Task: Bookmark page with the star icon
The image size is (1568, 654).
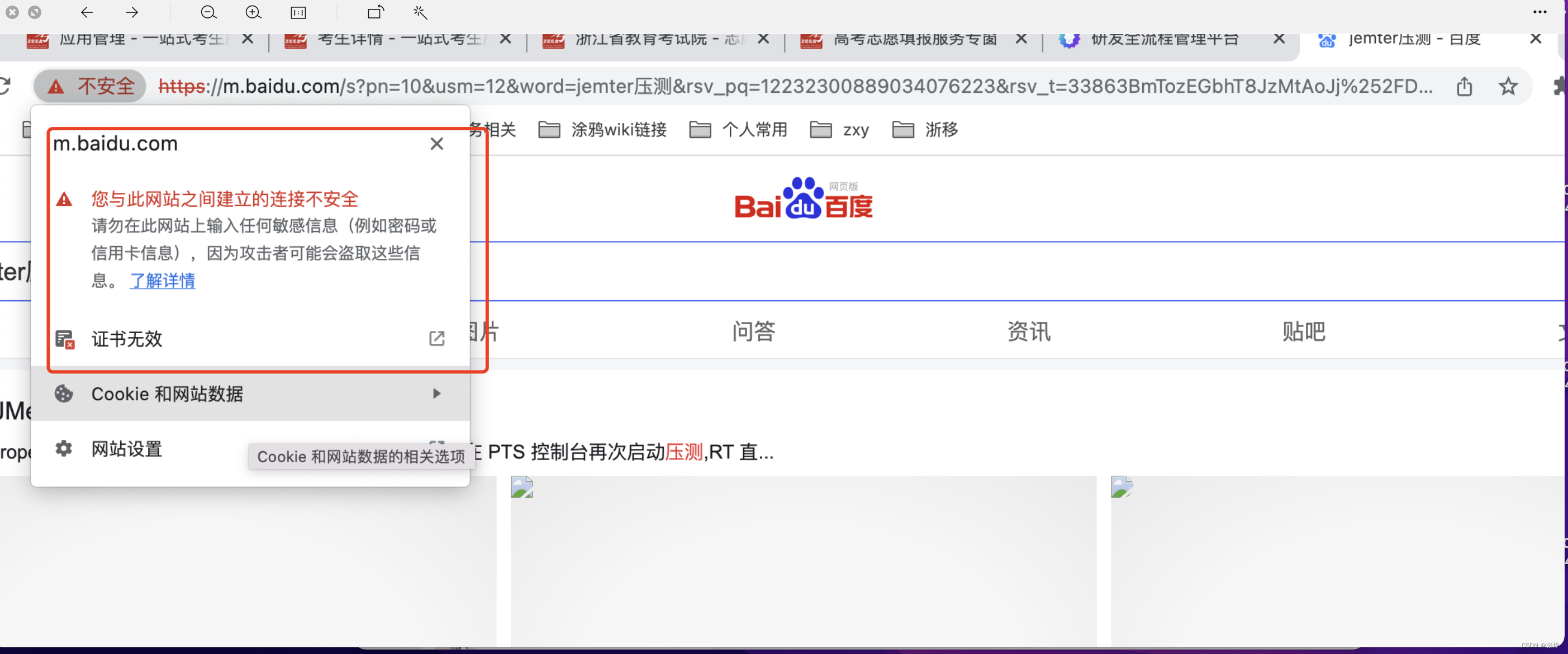Action: coord(1508,87)
